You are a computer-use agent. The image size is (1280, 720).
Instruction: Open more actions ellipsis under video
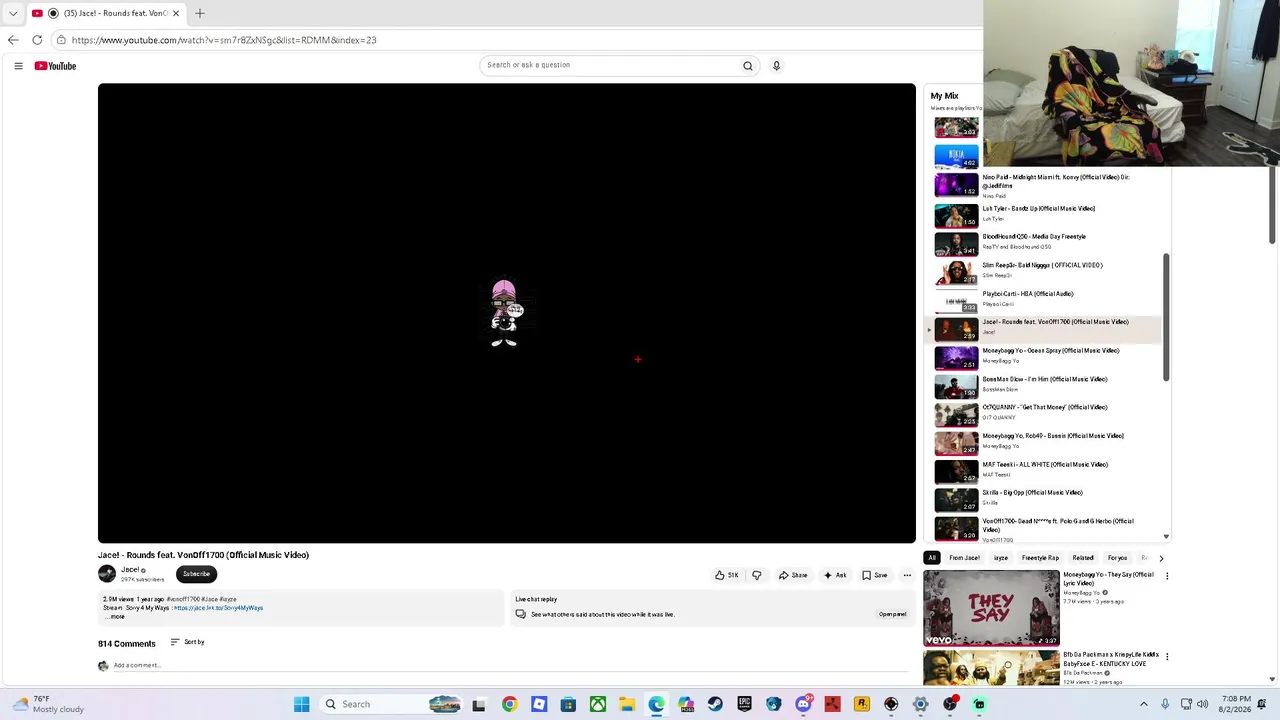click(907, 575)
